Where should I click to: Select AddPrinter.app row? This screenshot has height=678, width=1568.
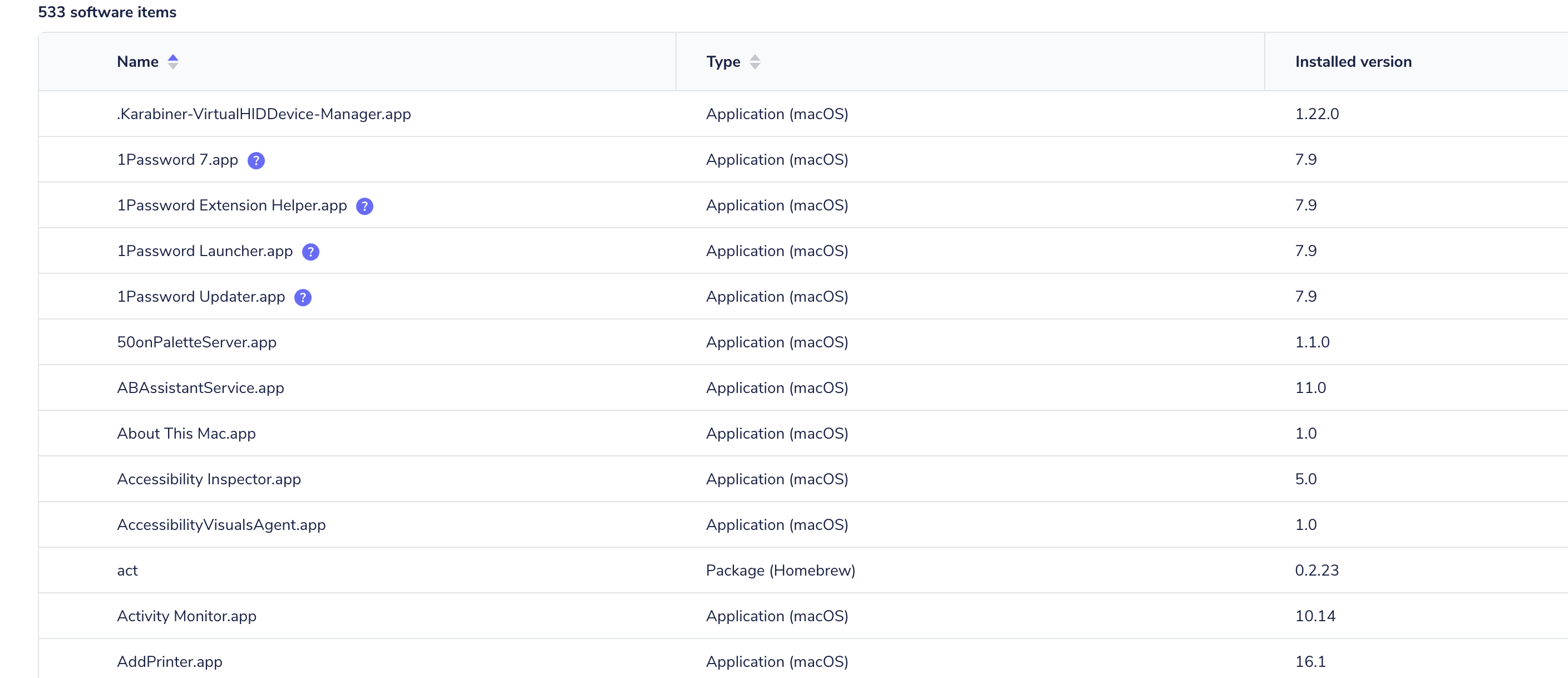tap(169, 661)
